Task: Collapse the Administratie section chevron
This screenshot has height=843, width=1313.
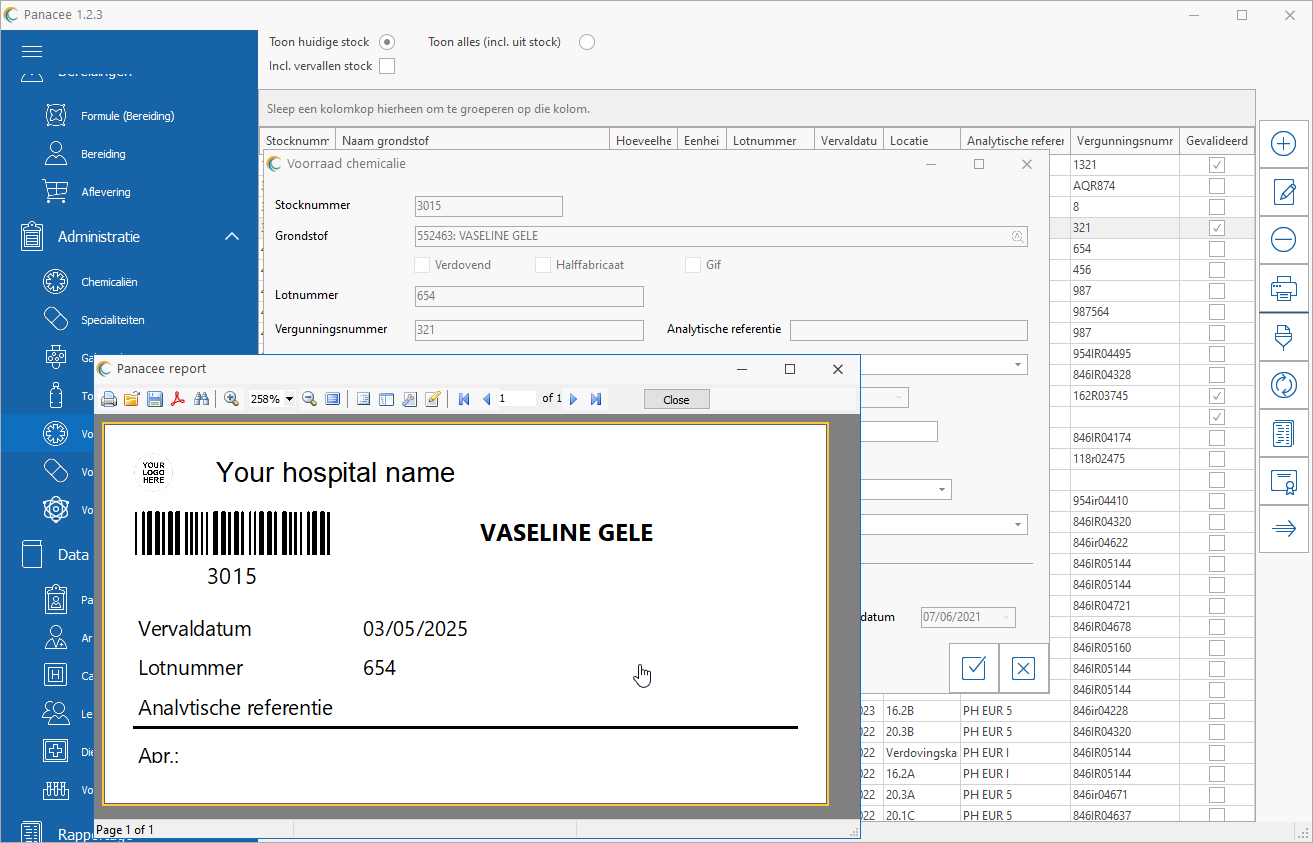Action: pos(232,237)
